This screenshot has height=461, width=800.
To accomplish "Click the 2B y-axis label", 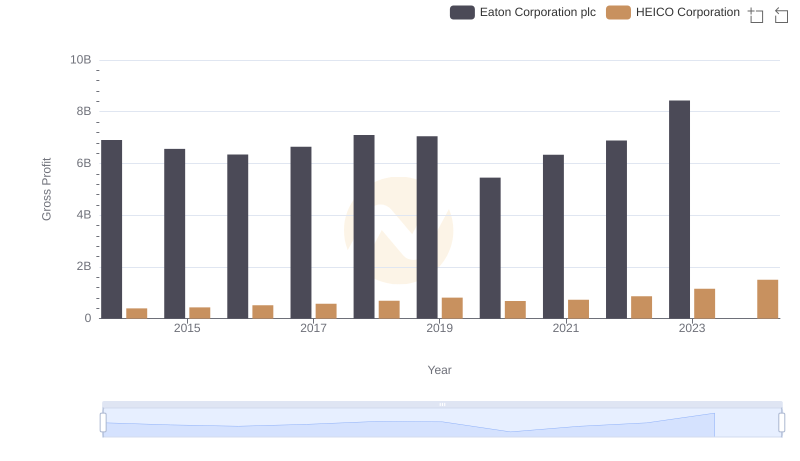I will [x=84, y=266].
